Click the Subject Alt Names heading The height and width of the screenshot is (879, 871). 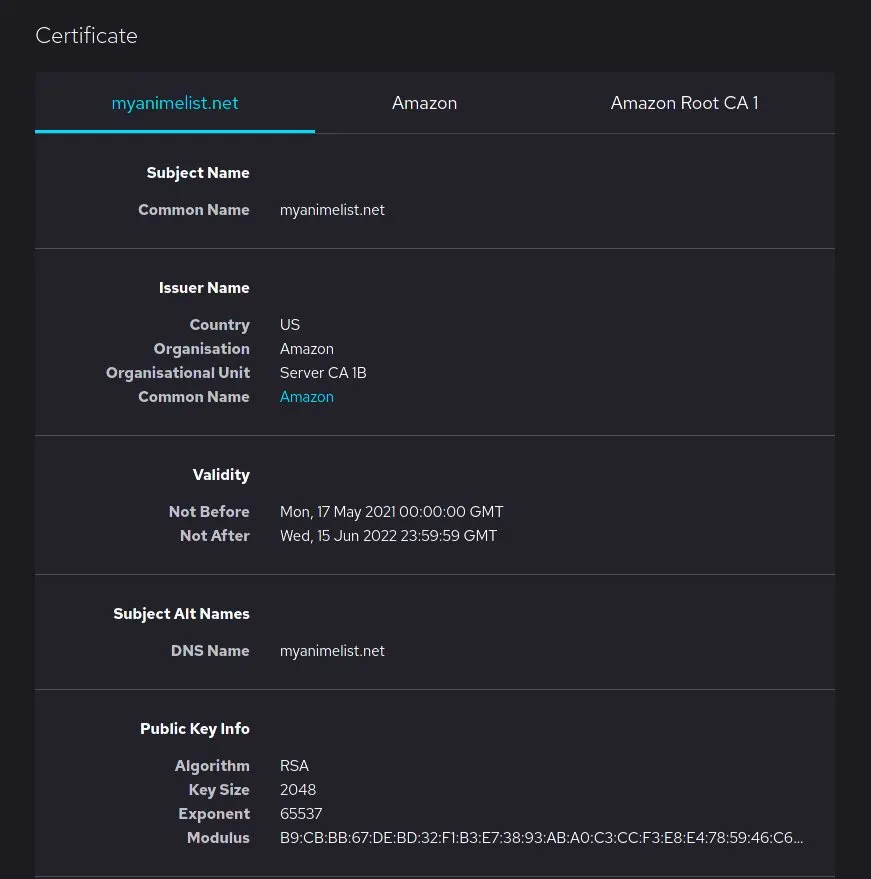coord(181,614)
